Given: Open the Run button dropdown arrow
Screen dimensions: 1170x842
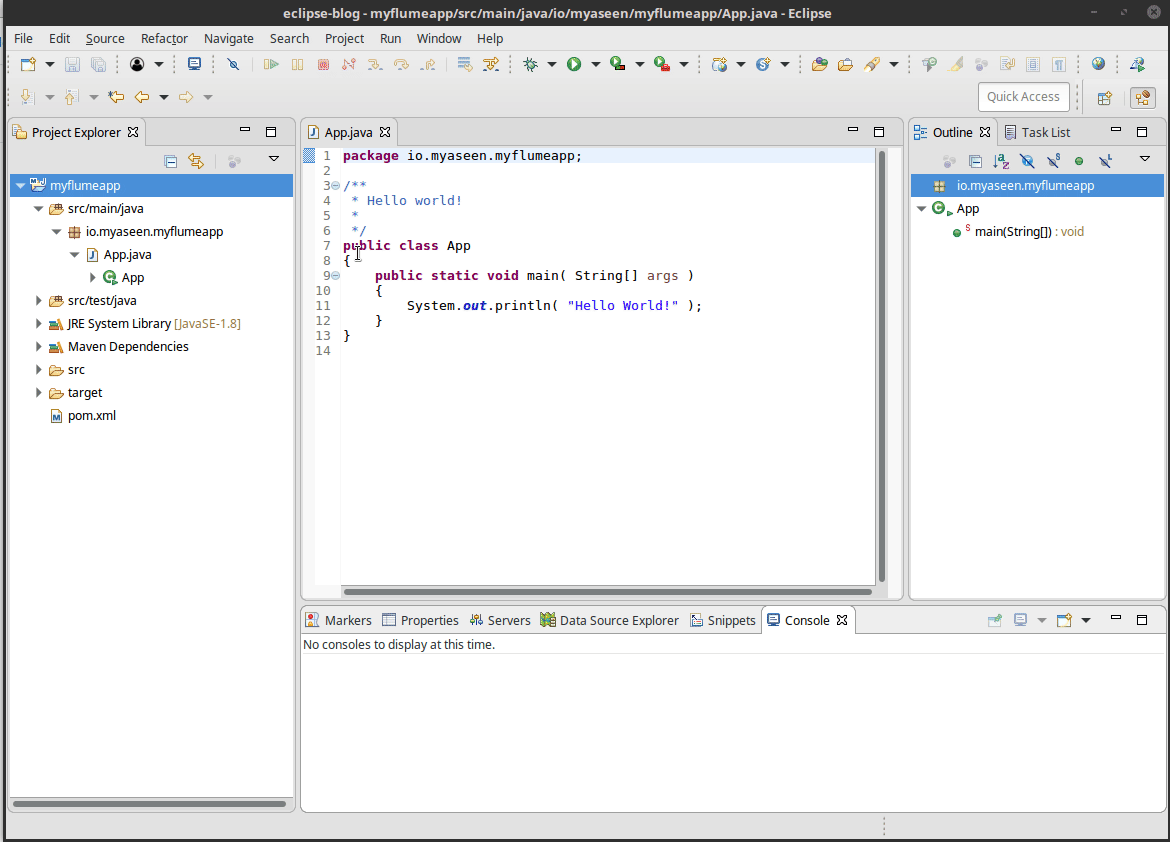Looking at the screenshot, I should pyautogui.click(x=595, y=64).
